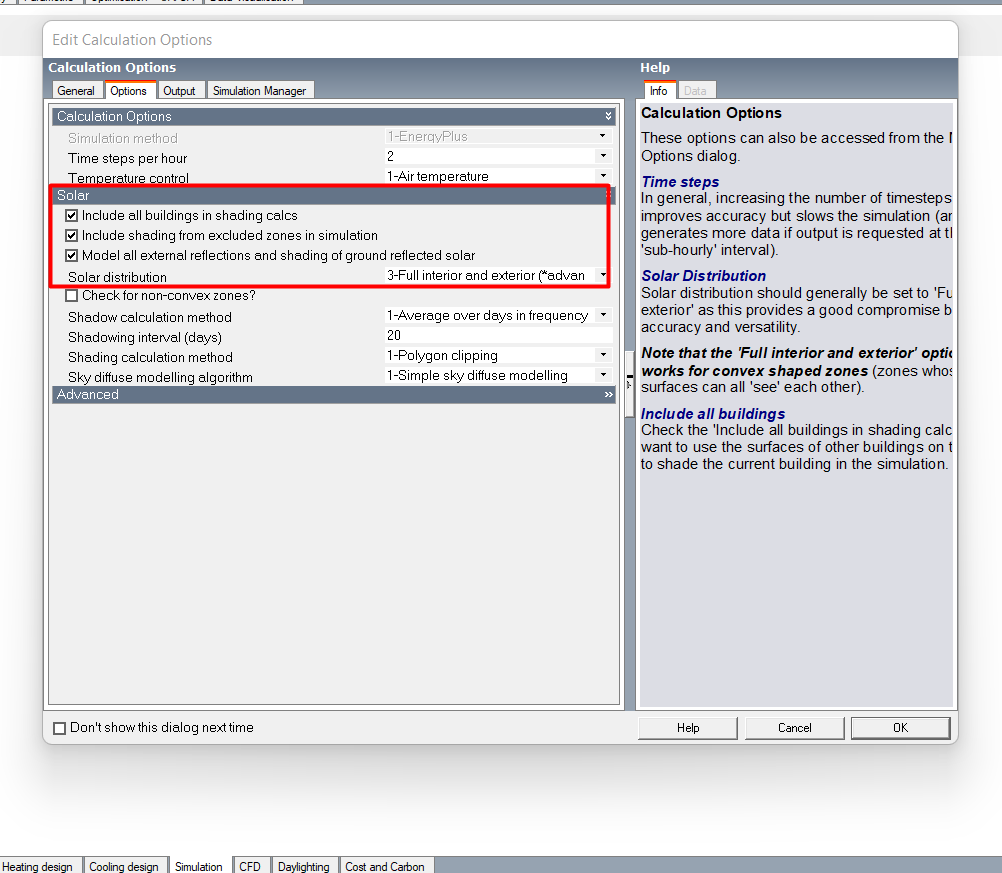Open the Cost and Carbon tab
The image size is (1002, 873).
(385, 866)
